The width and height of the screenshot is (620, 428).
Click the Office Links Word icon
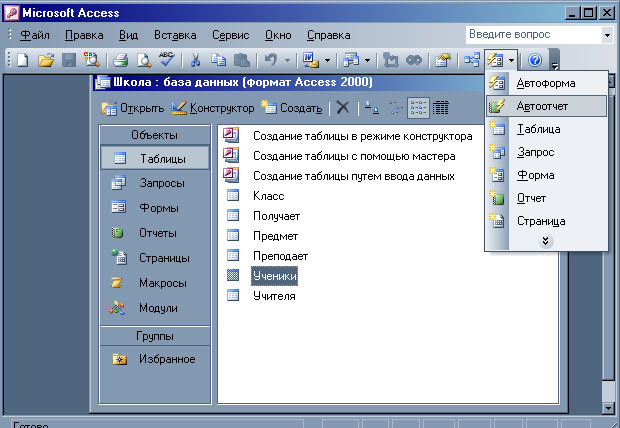(310, 60)
